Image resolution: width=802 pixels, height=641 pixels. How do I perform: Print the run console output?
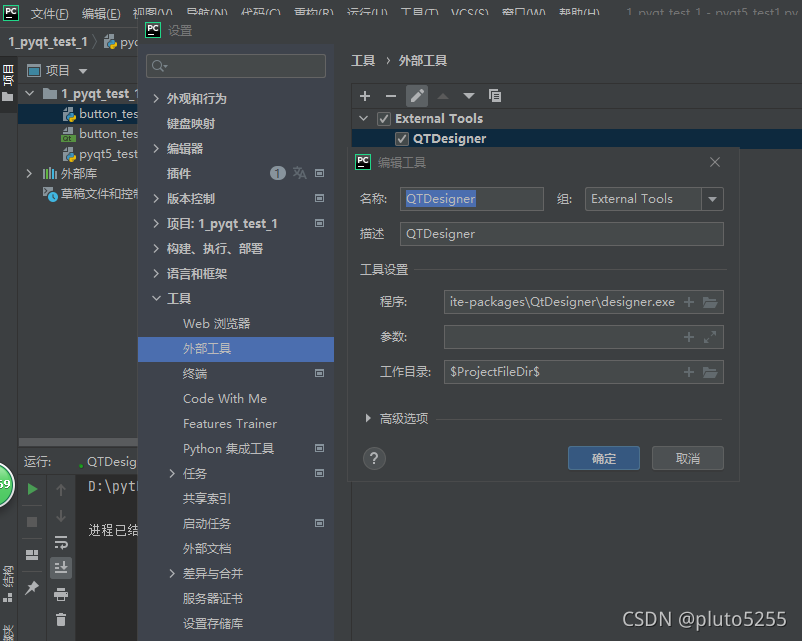(x=61, y=594)
